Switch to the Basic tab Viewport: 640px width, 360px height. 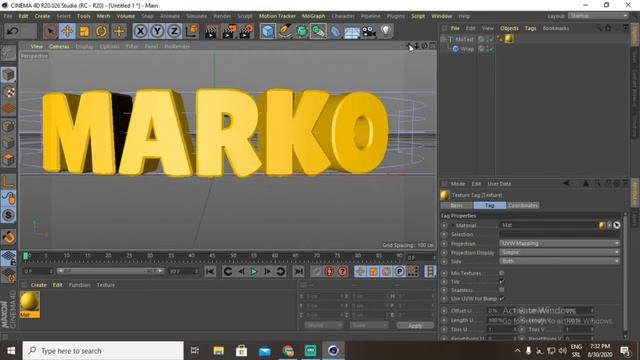click(456, 205)
